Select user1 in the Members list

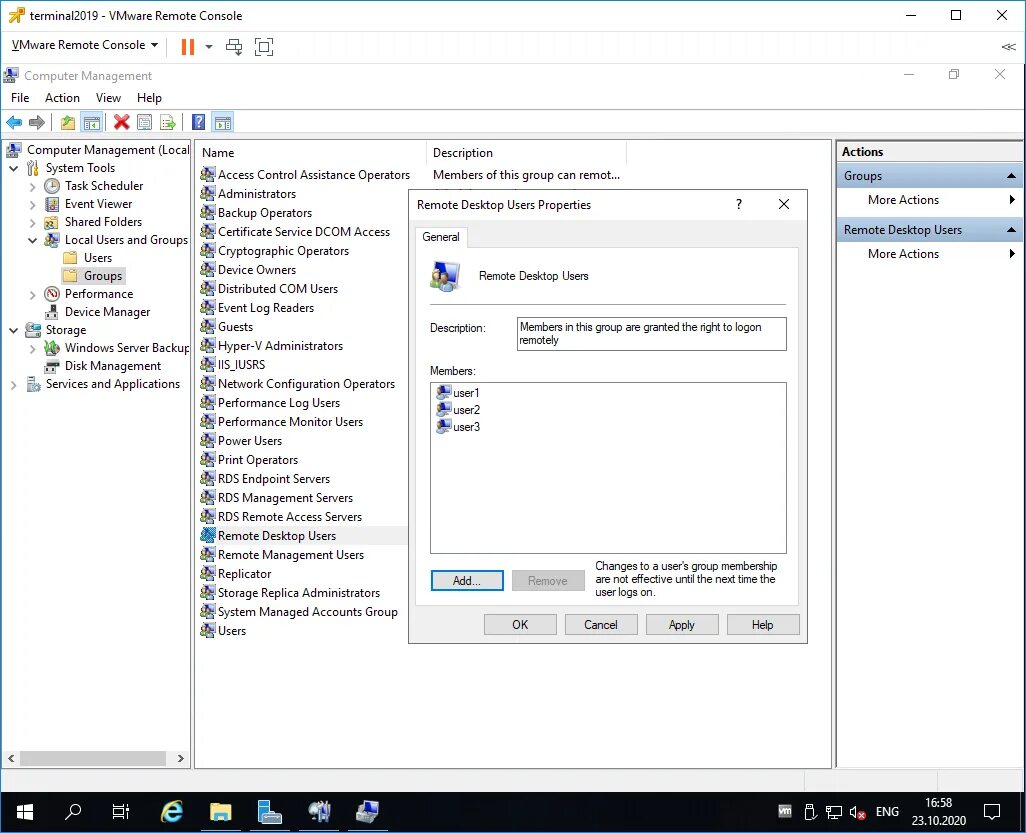tap(458, 393)
